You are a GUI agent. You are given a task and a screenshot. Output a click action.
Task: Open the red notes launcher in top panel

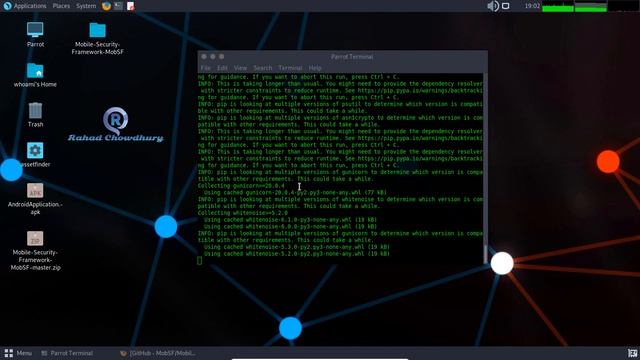[130, 6]
